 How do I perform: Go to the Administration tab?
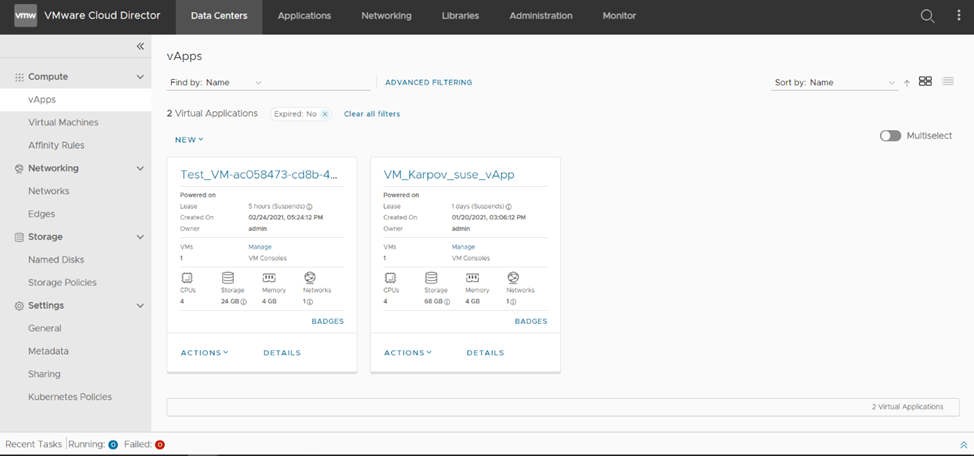pyautogui.click(x=540, y=16)
